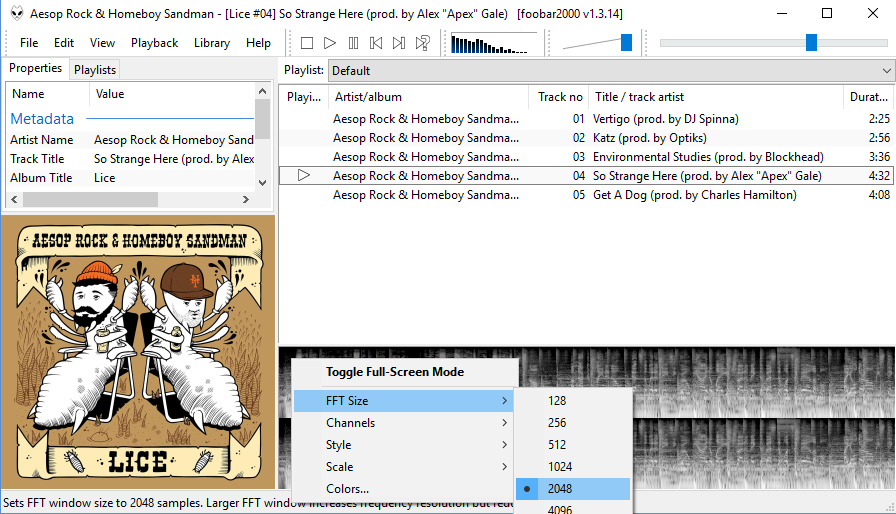Expand the Channels submenu

coord(403,423)
